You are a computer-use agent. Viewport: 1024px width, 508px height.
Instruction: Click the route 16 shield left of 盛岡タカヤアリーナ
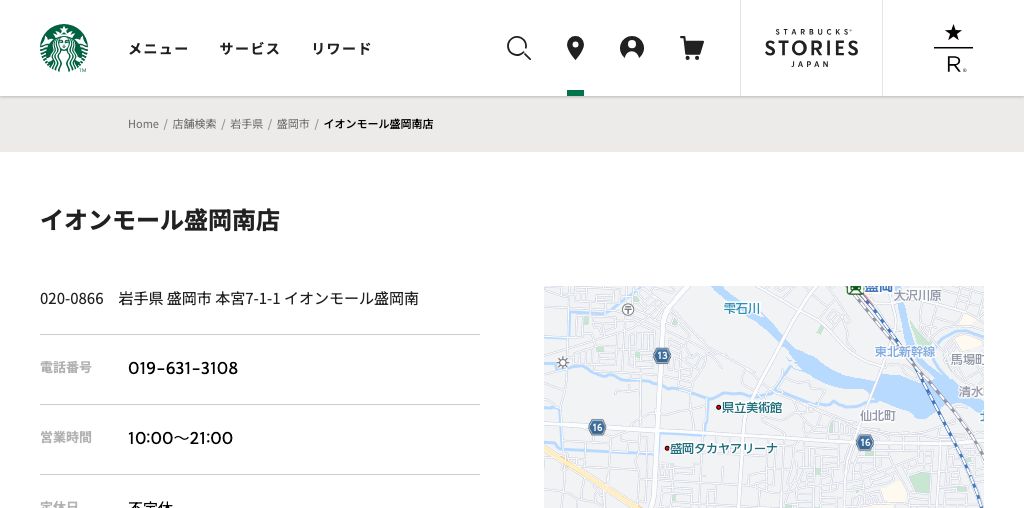click(596, 428)
